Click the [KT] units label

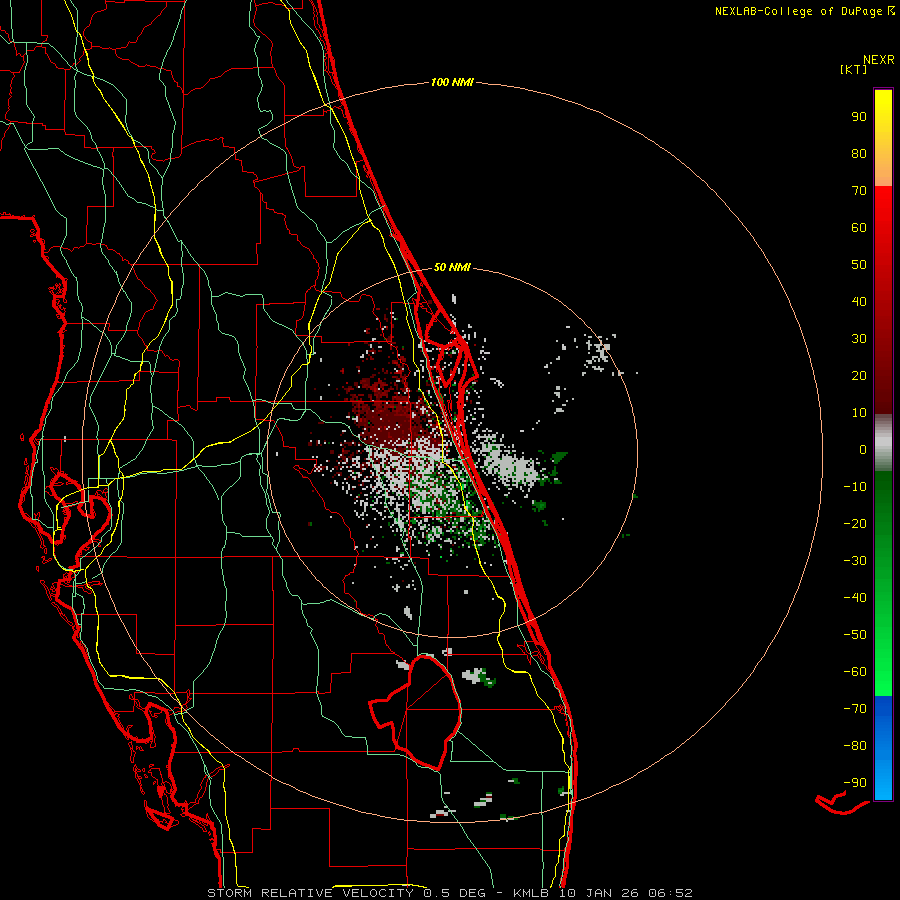coord(853,69)
